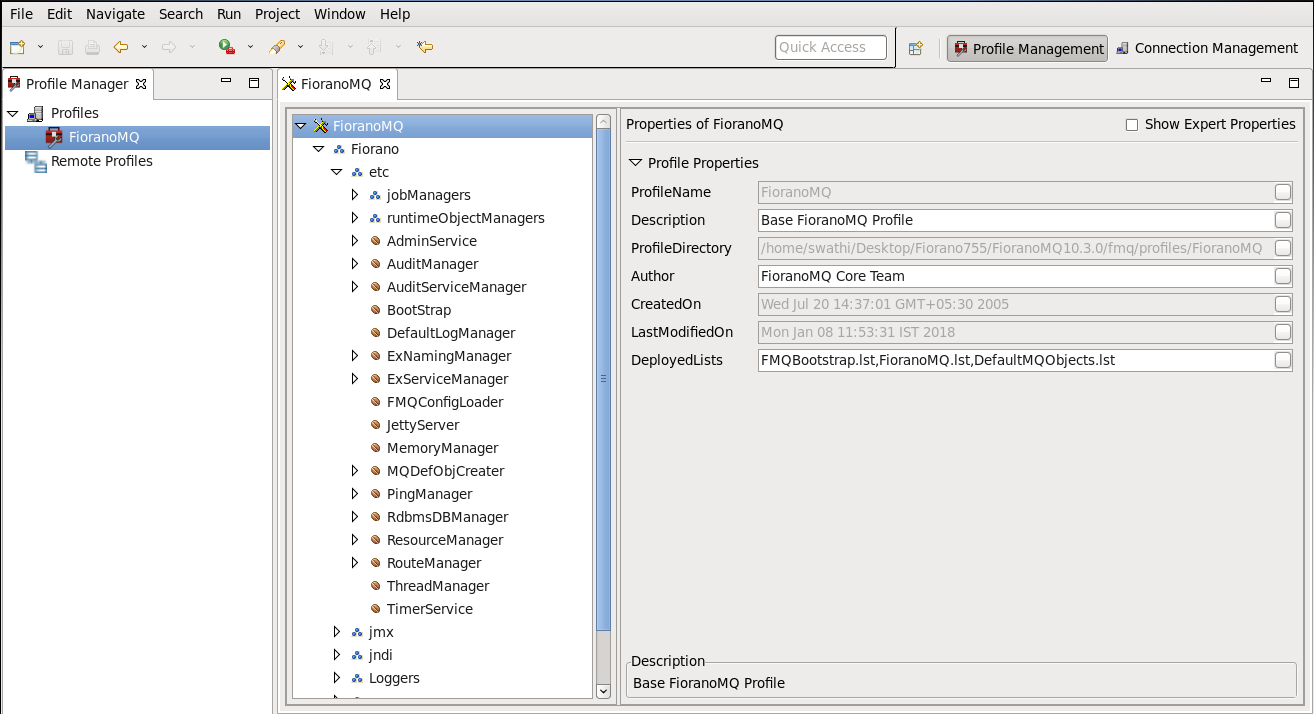Click the Back navigation arrow icon
The height and width of the screenshot is (714, 1314).
click(121, 47)
